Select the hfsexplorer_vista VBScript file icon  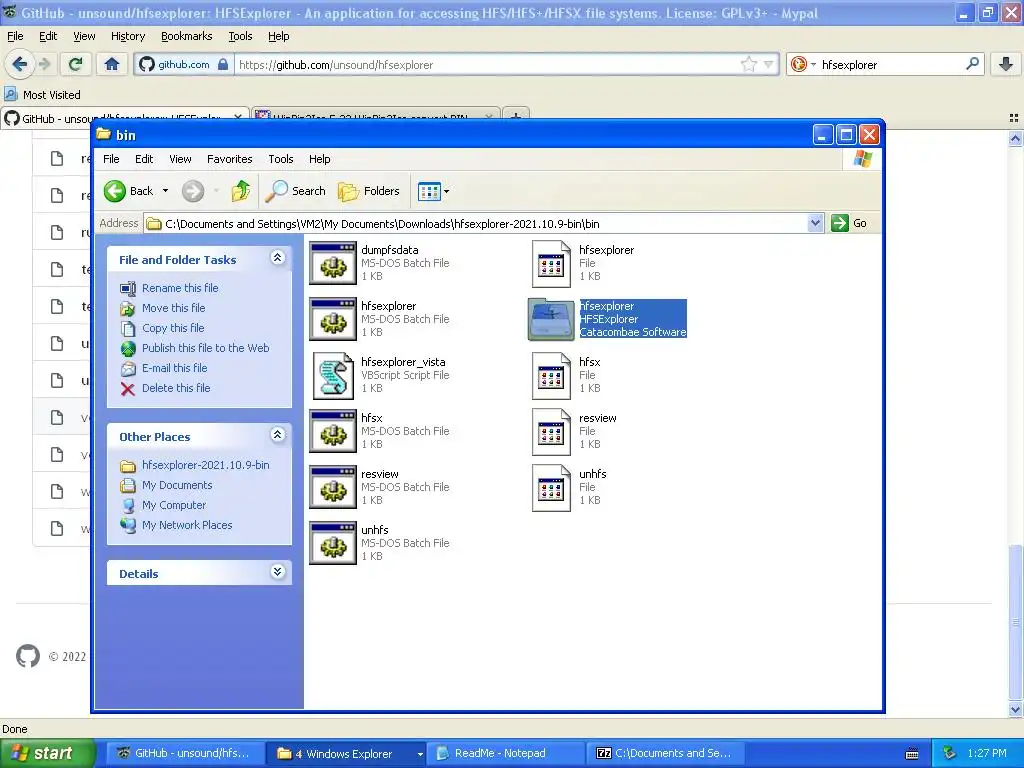point(333,375)
